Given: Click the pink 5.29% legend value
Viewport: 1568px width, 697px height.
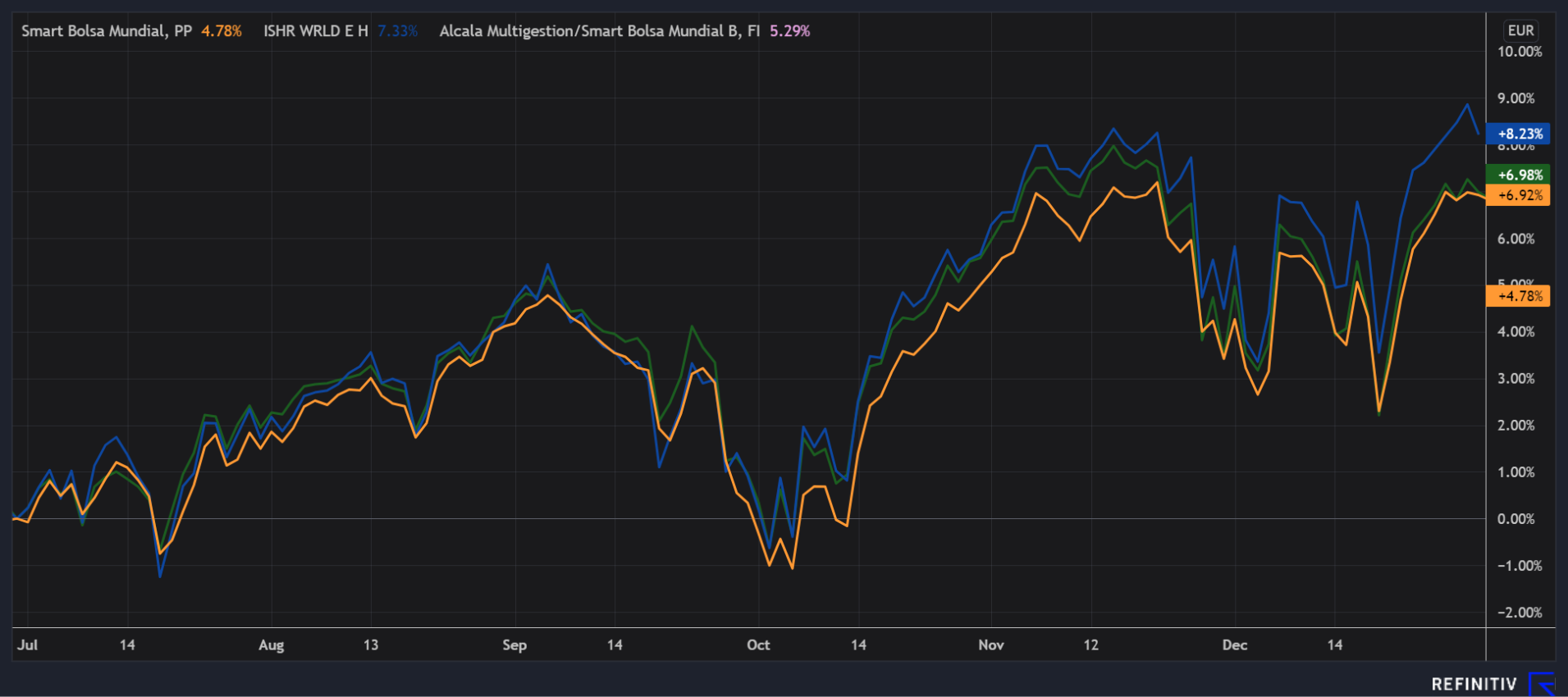Looking at the screenshot, I should pos(790,31).
